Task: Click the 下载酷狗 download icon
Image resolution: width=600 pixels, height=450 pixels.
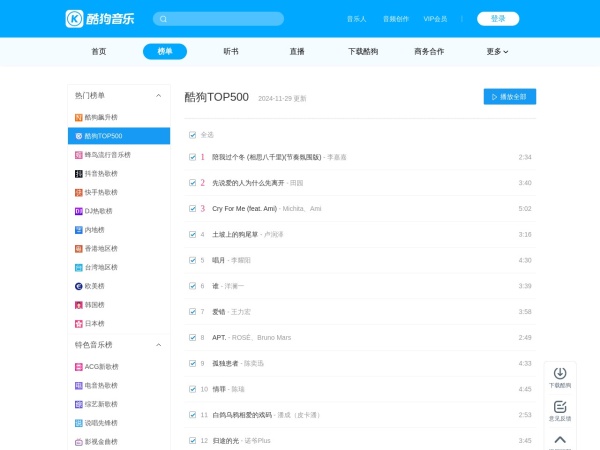Action: coord(560,373)
